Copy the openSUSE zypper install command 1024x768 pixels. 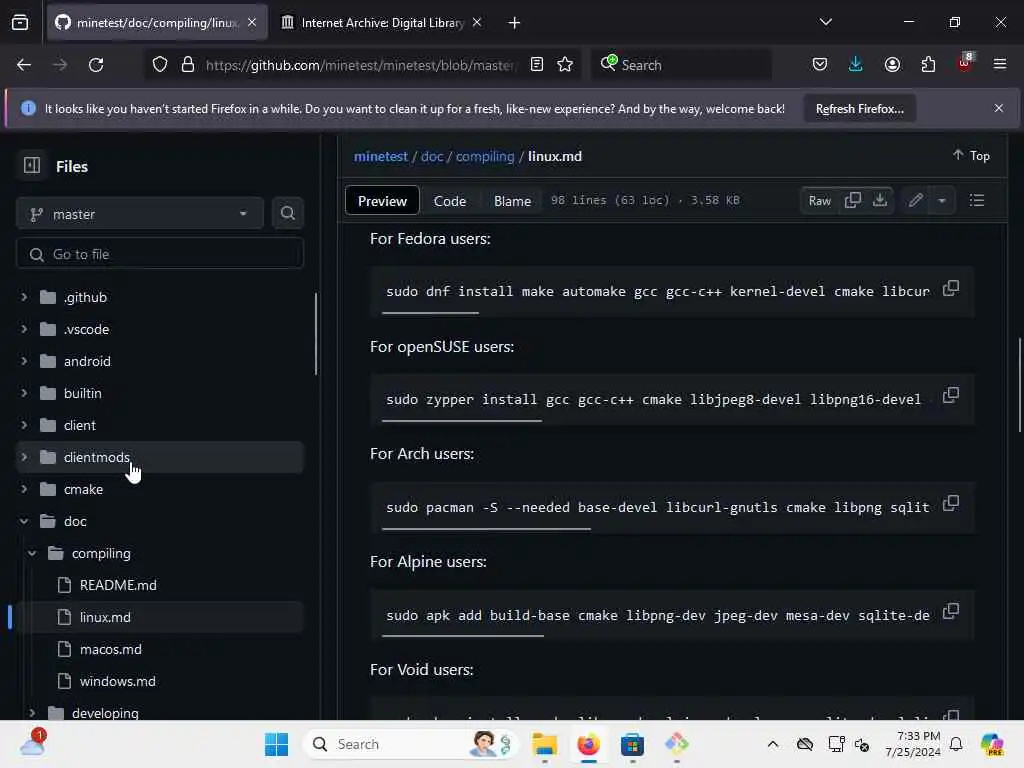951,396
